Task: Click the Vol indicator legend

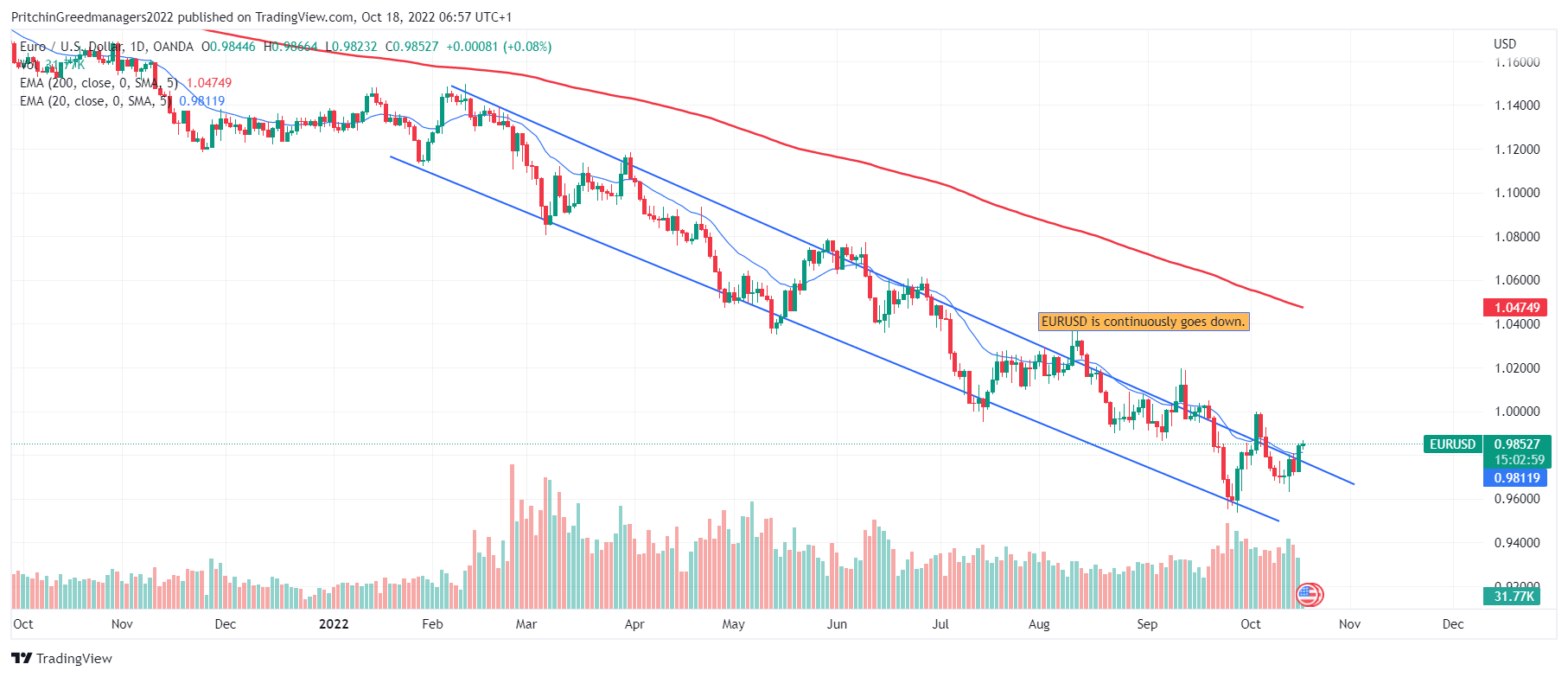Action: click(52, 65)
